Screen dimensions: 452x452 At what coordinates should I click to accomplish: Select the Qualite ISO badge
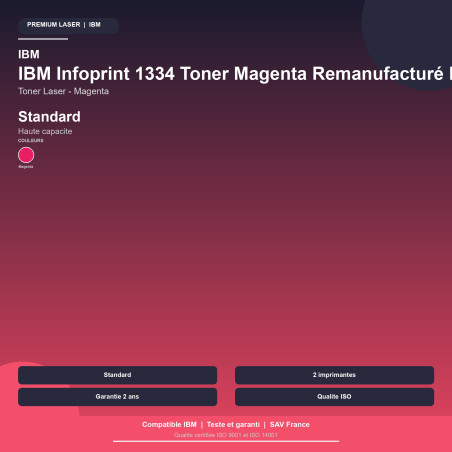[x=334, y=397]
